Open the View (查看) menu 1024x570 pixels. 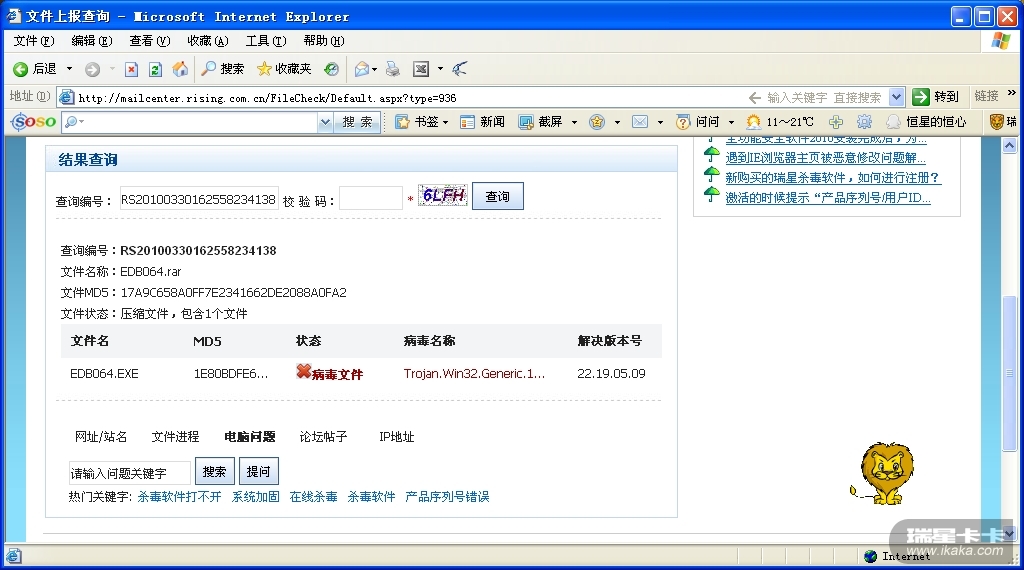point(150,41)
